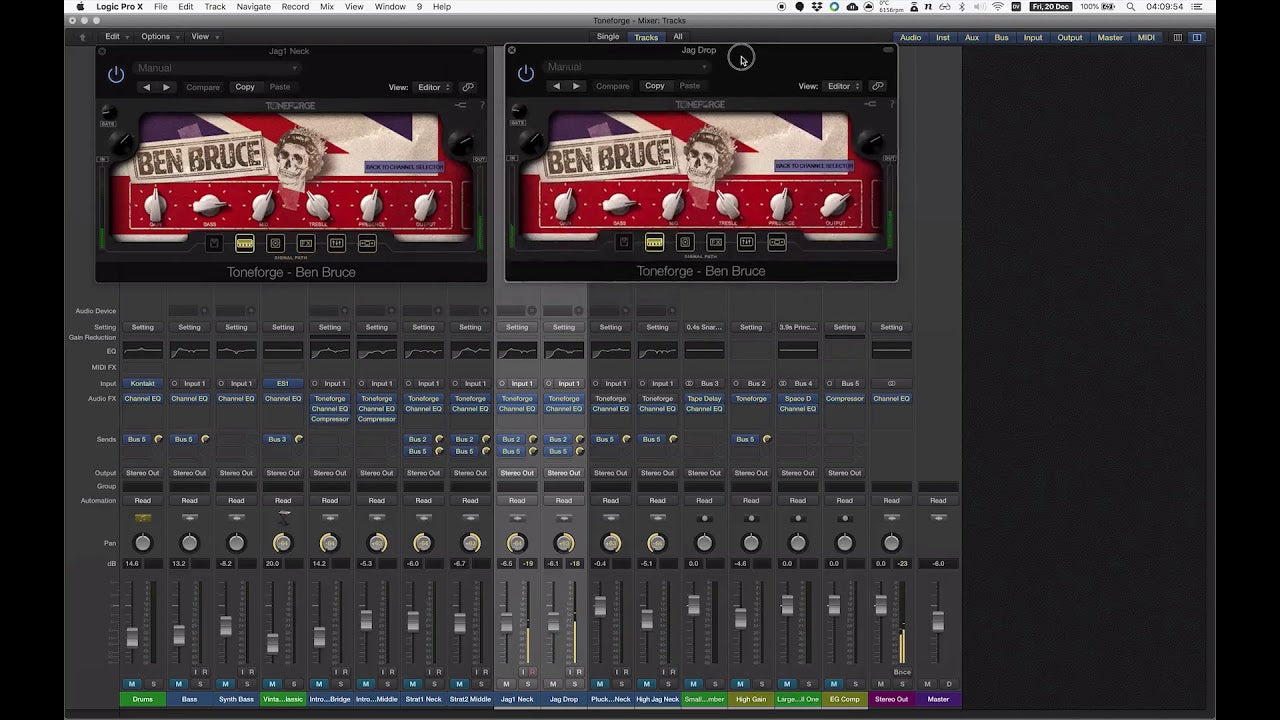
Task: Mute the Synth Bass channel
Action: pyautogui.click(x=225, y=684)
